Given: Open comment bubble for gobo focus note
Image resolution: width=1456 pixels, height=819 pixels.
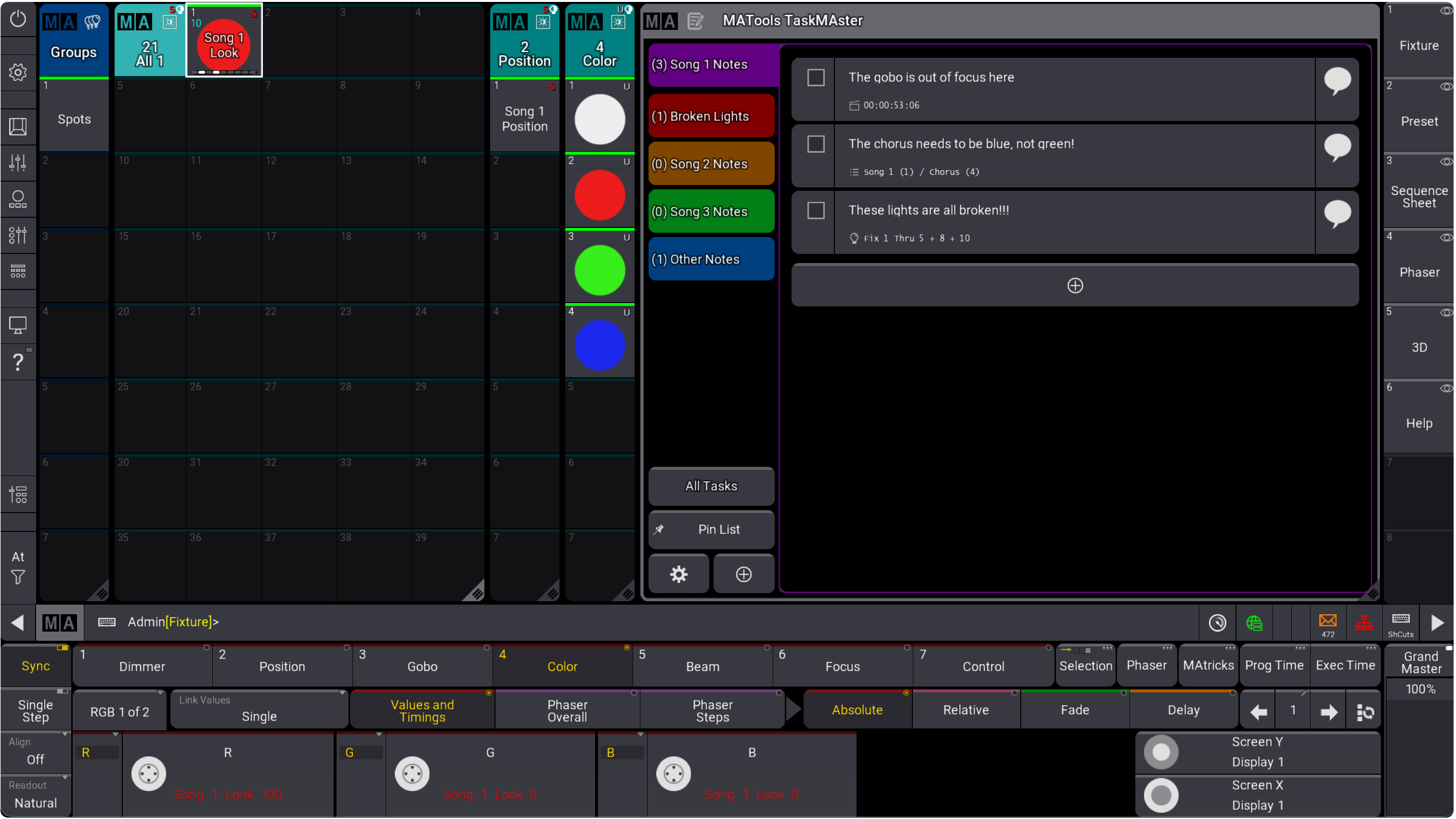Looking at the screenshot, I should click(x=1337, y=82).
